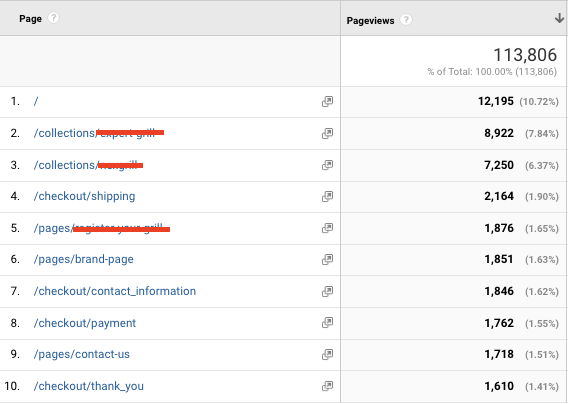
Task: Open the row 5 /pages/ link
Action: [x=101, y=228]
